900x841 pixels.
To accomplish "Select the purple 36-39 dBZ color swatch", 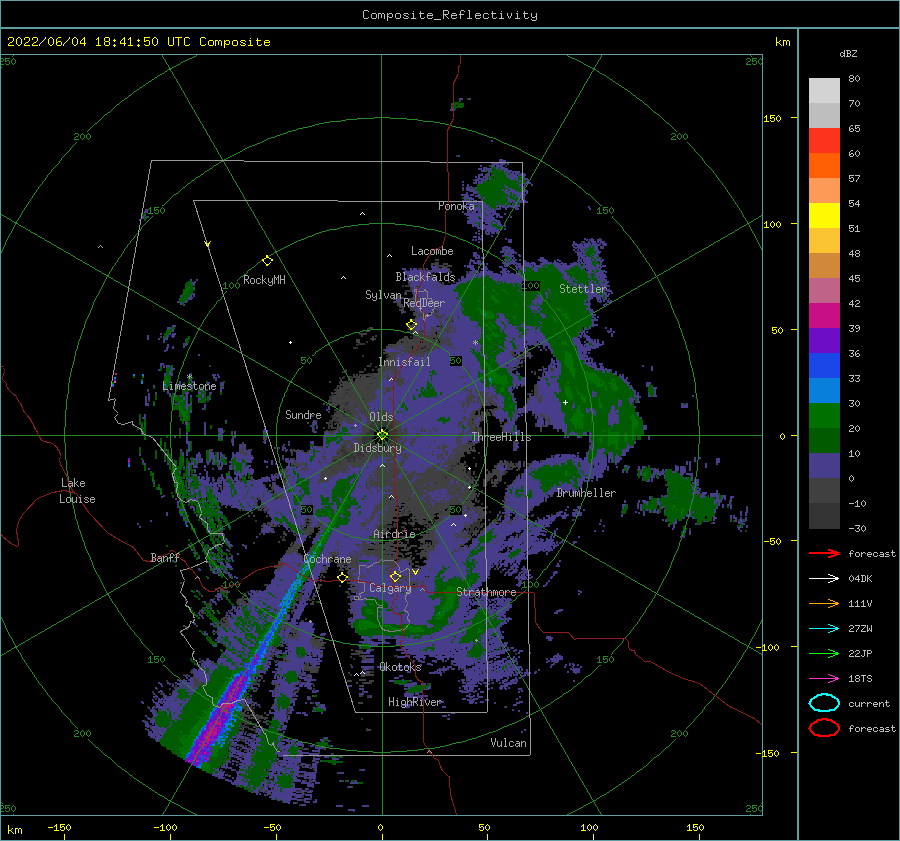I will click(x=824, y=340).
